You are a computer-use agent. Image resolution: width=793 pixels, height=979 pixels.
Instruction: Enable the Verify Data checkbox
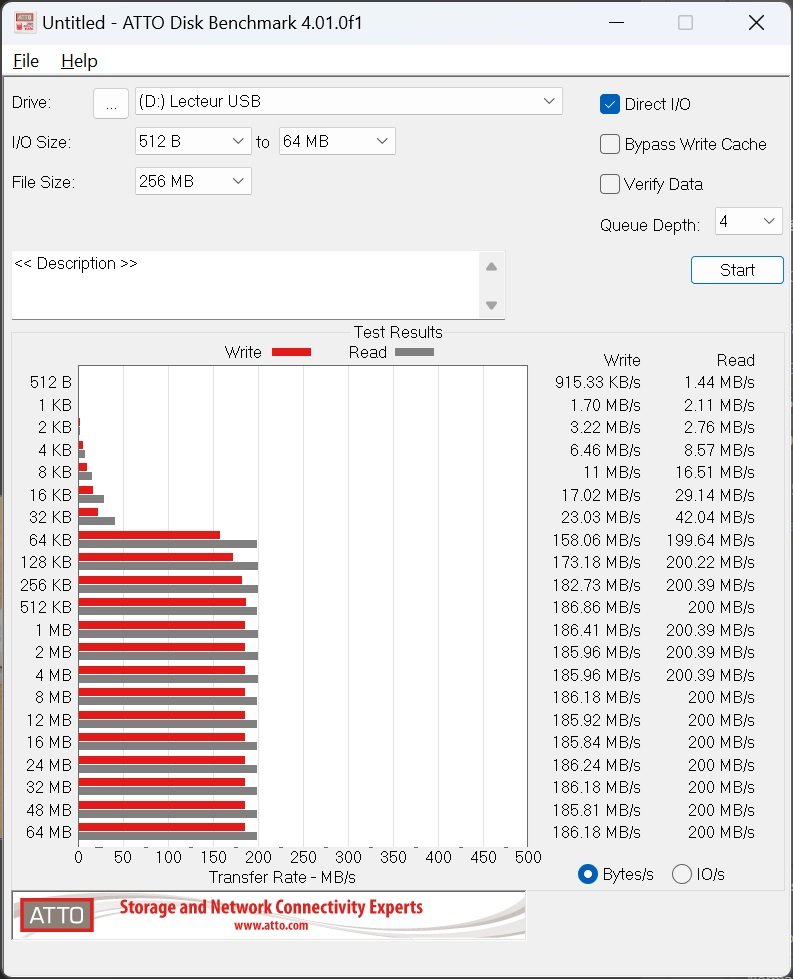[609, 184]
